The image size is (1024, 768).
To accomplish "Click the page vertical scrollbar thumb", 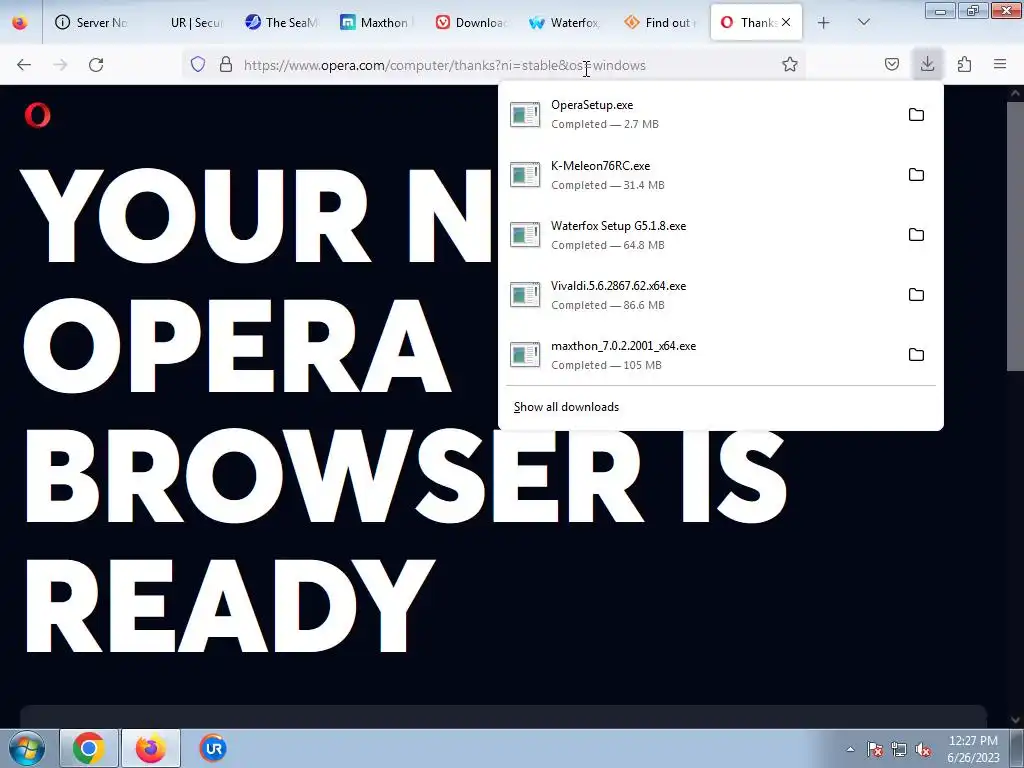I will tap(1015, 236).
